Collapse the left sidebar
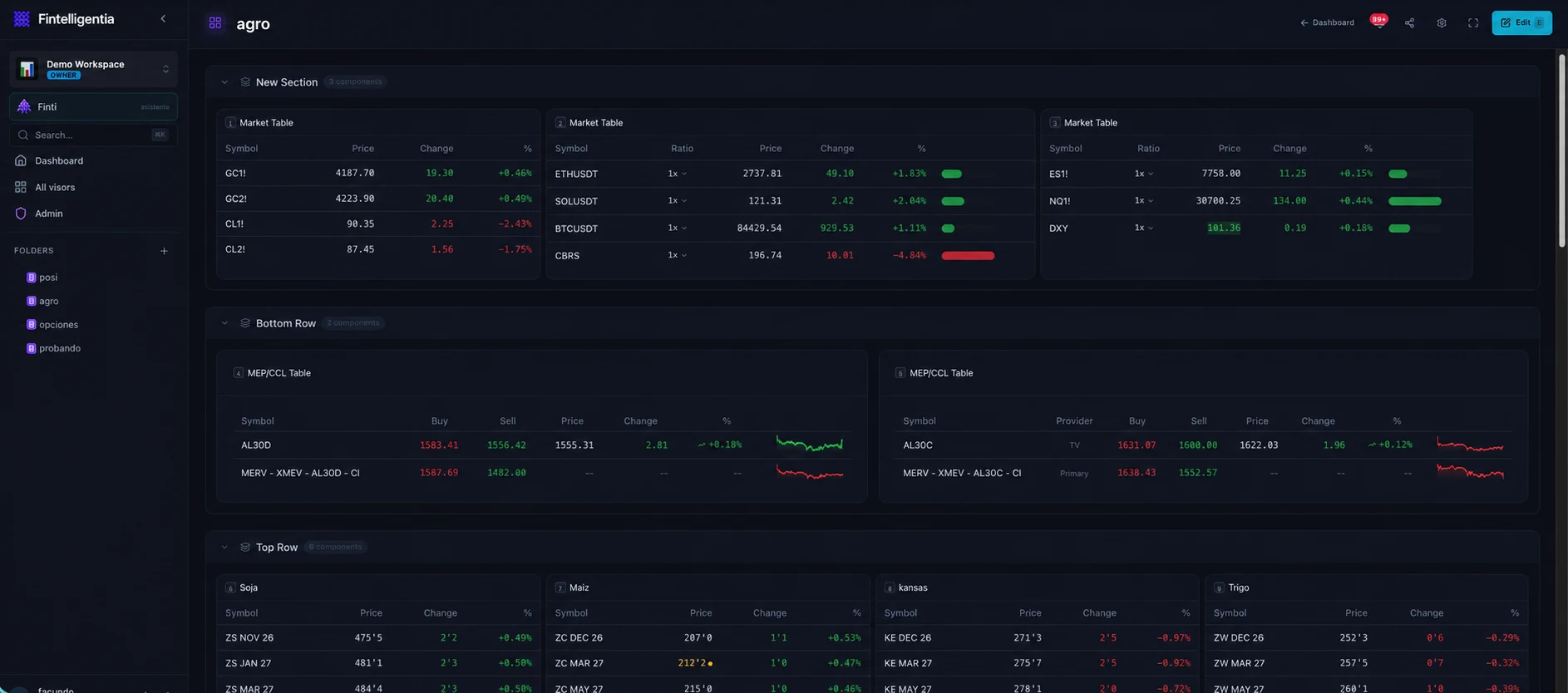The height and width of the screenshot is (693, 1568). tap(163, 18)
